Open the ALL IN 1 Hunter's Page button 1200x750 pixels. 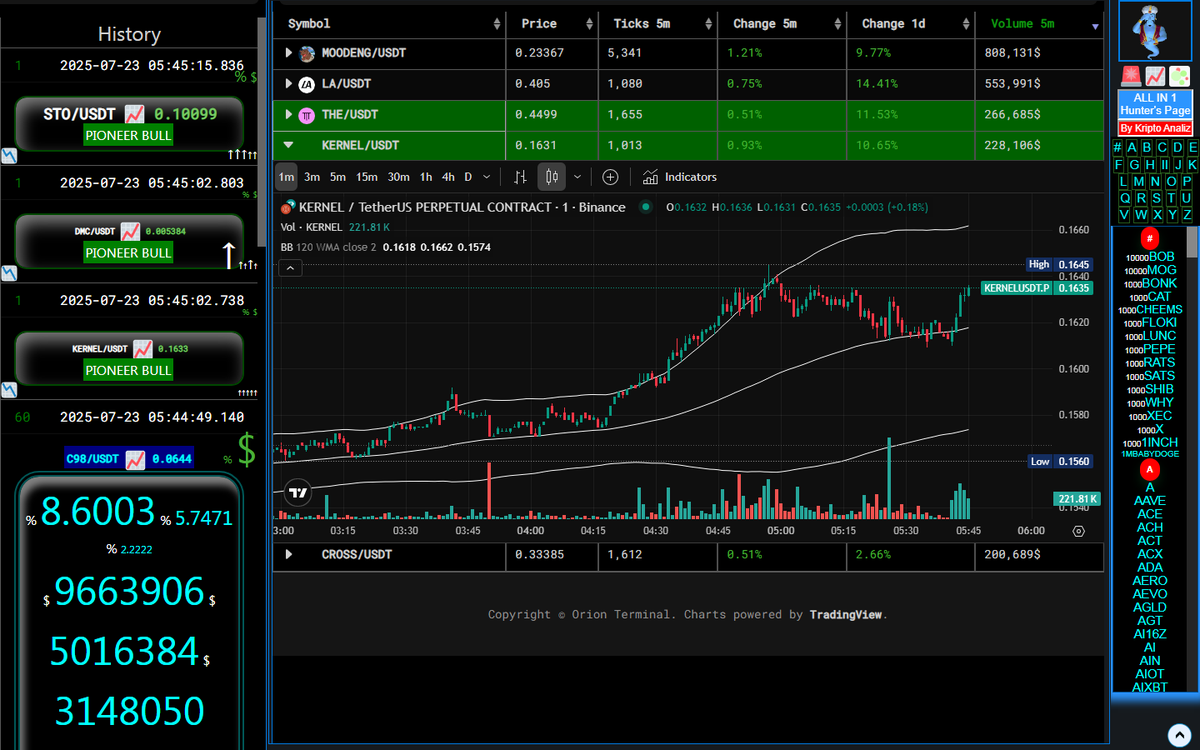(1155, 104)
